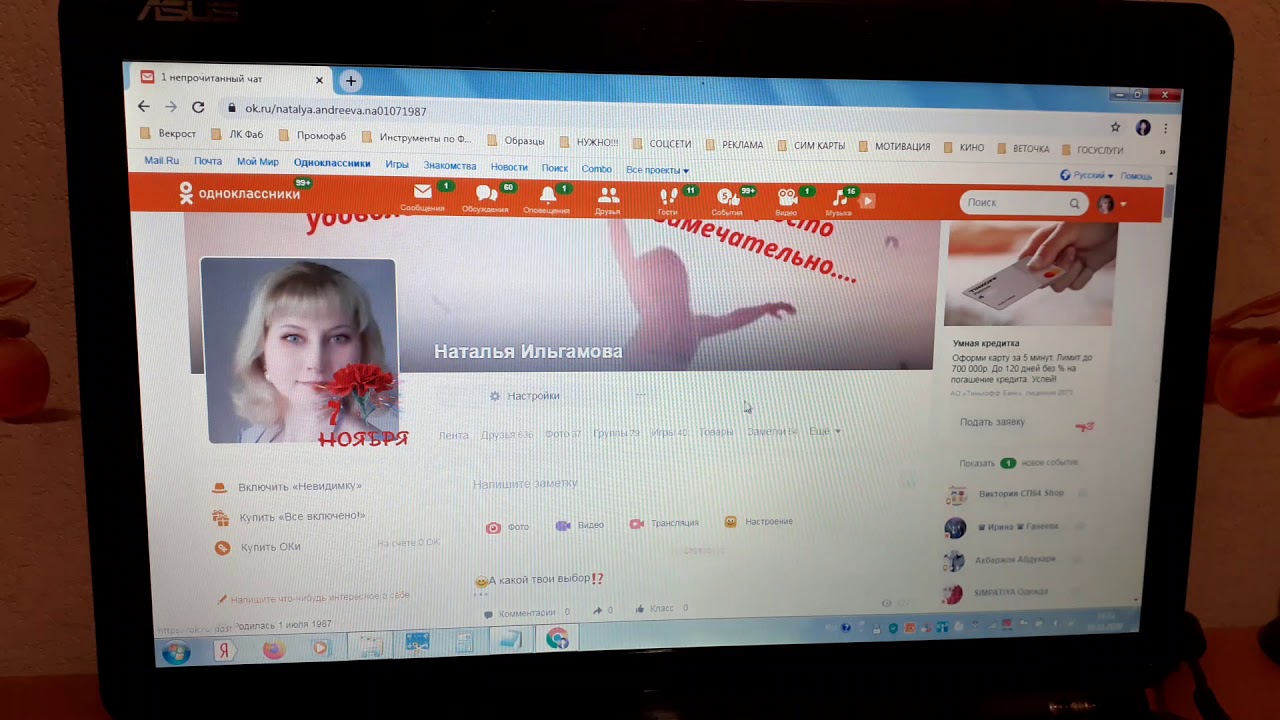Go back using the browser back arrow
This screenshot has width=1280, height=720.
tap(144, 107)
